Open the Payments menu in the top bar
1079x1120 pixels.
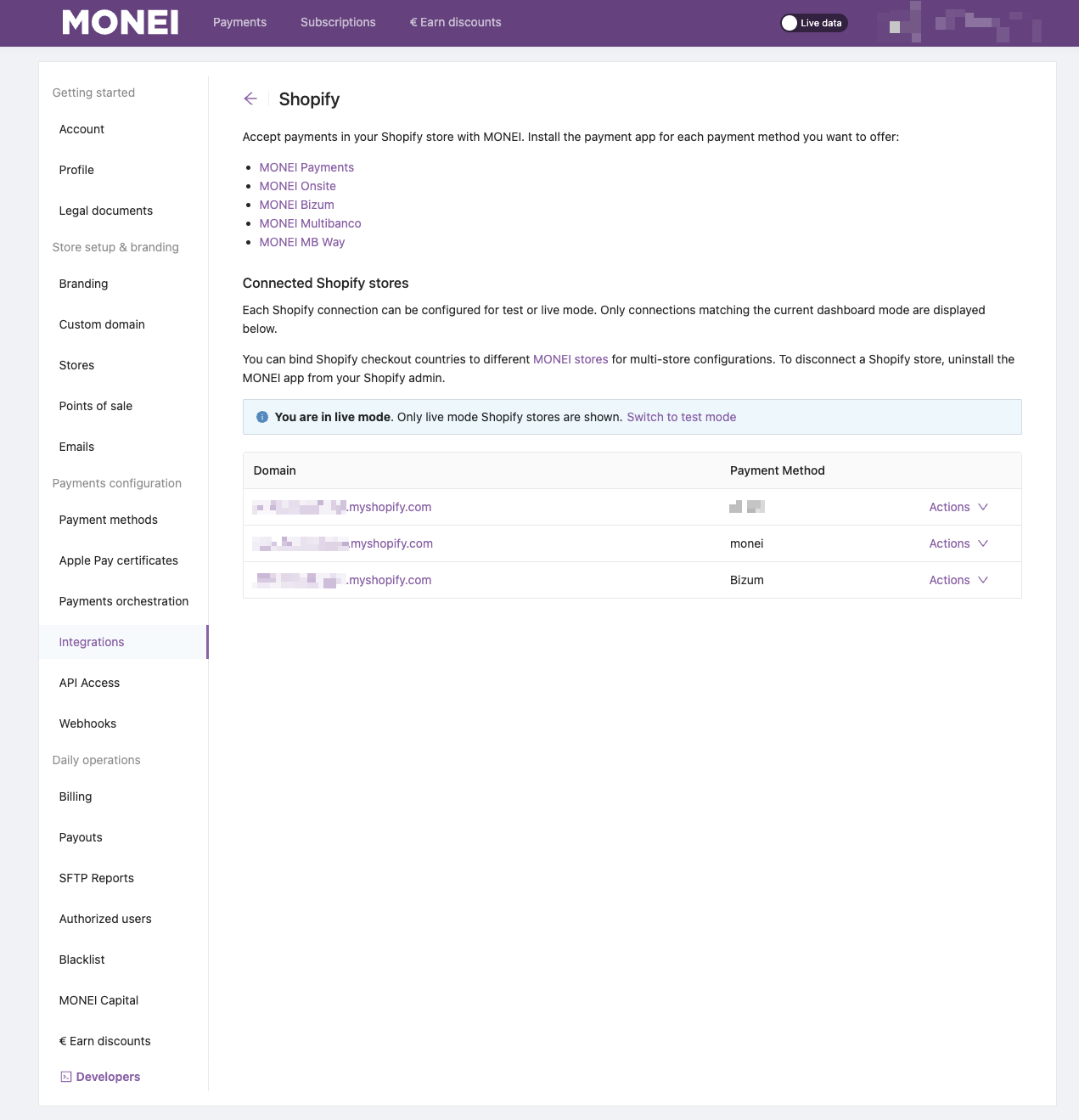239,22
